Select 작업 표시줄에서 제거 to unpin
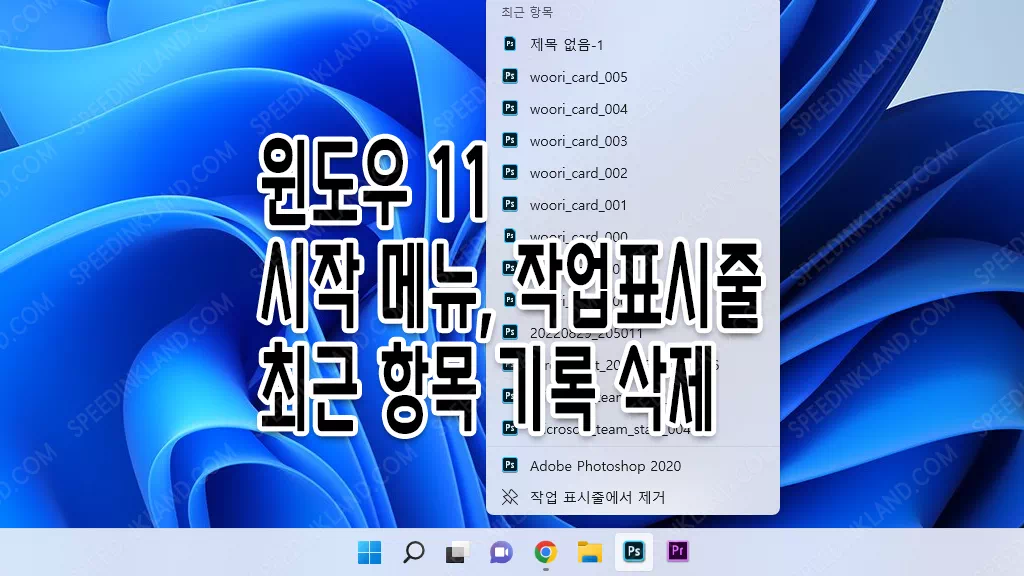 597,497
